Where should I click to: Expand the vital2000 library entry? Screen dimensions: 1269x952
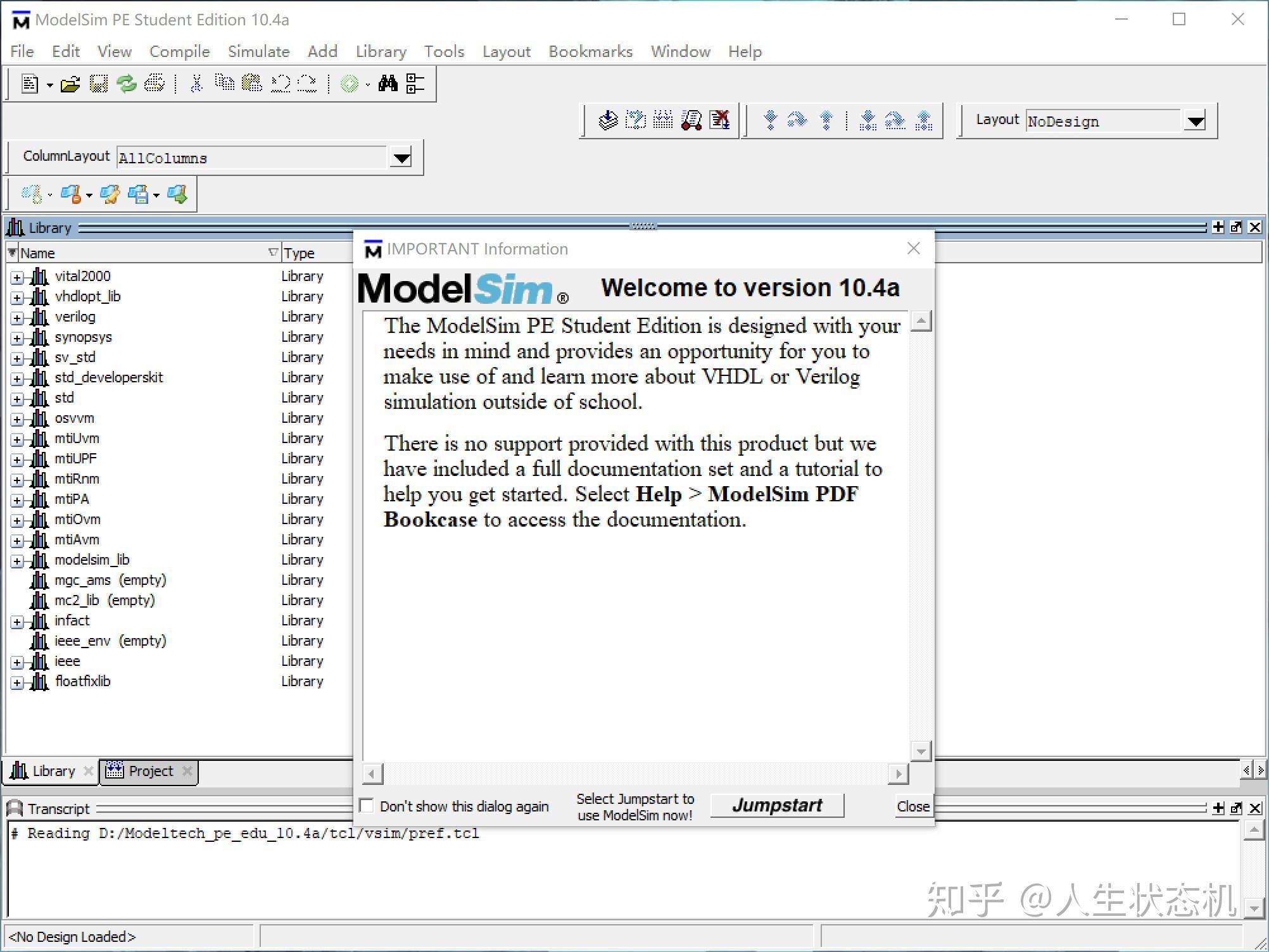[x=16, y=277]
